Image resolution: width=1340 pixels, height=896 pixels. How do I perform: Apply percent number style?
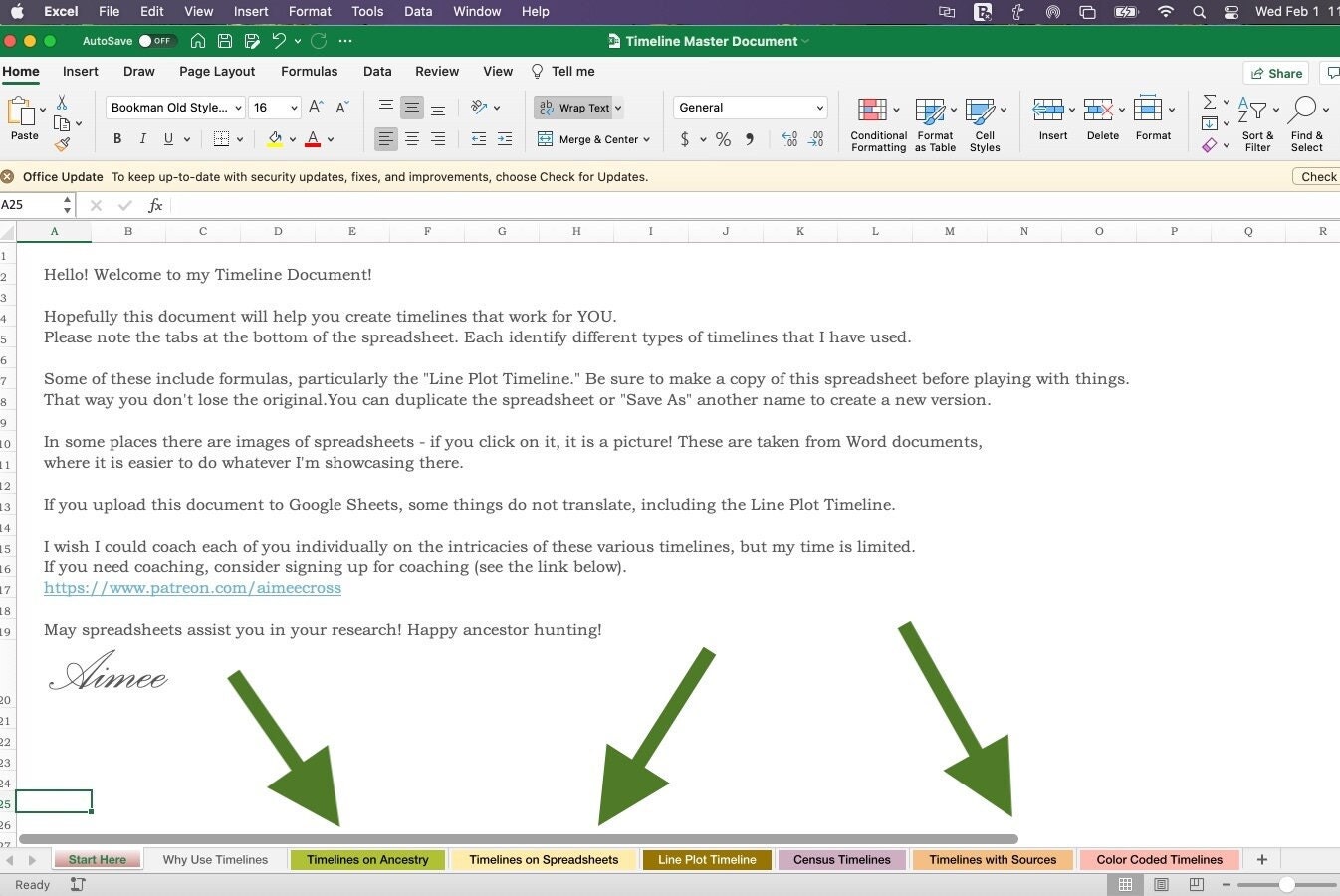pyautogui.click(x=723, y=139)
